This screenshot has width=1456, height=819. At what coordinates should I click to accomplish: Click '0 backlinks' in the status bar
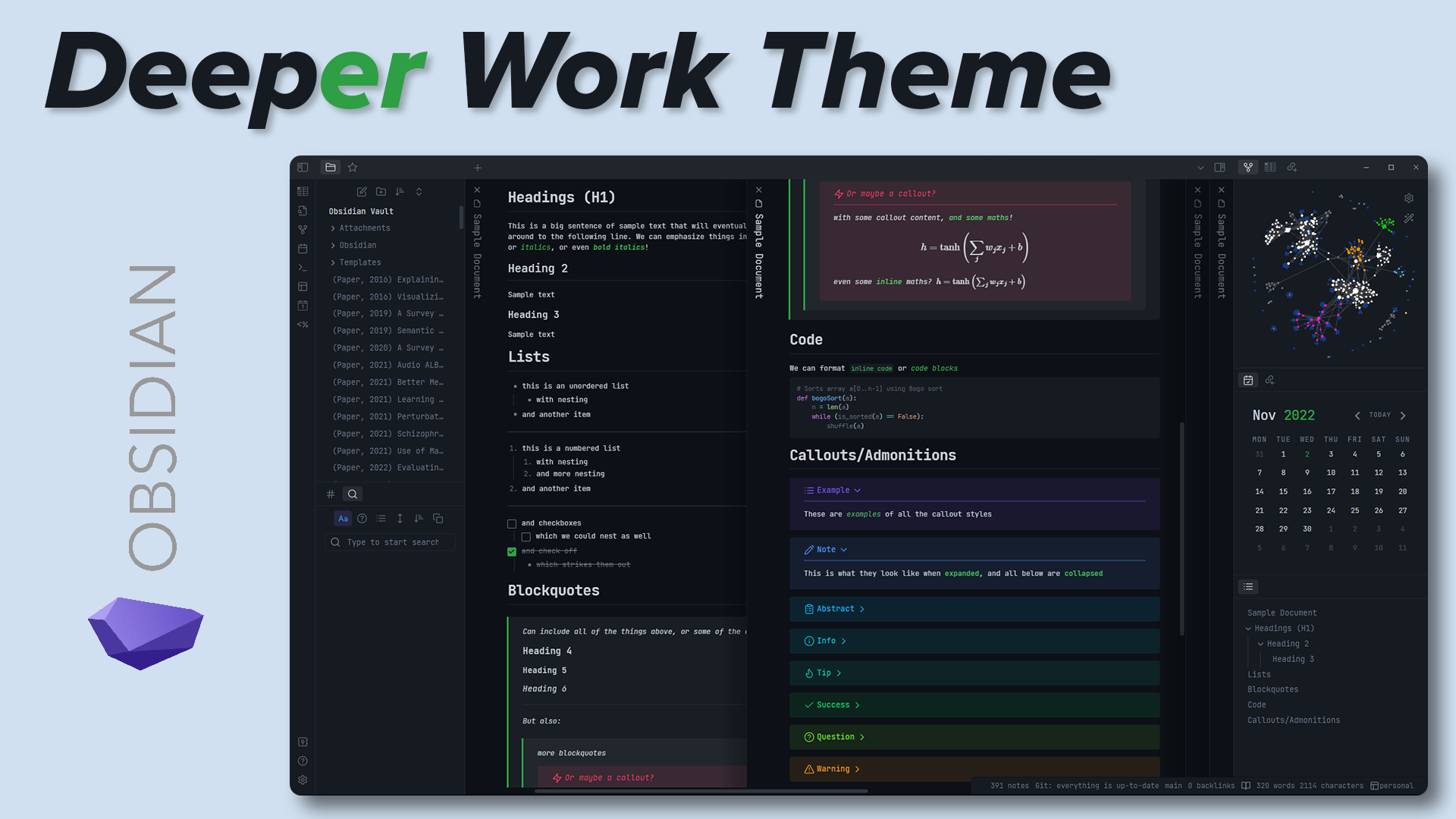point(1211,786)
